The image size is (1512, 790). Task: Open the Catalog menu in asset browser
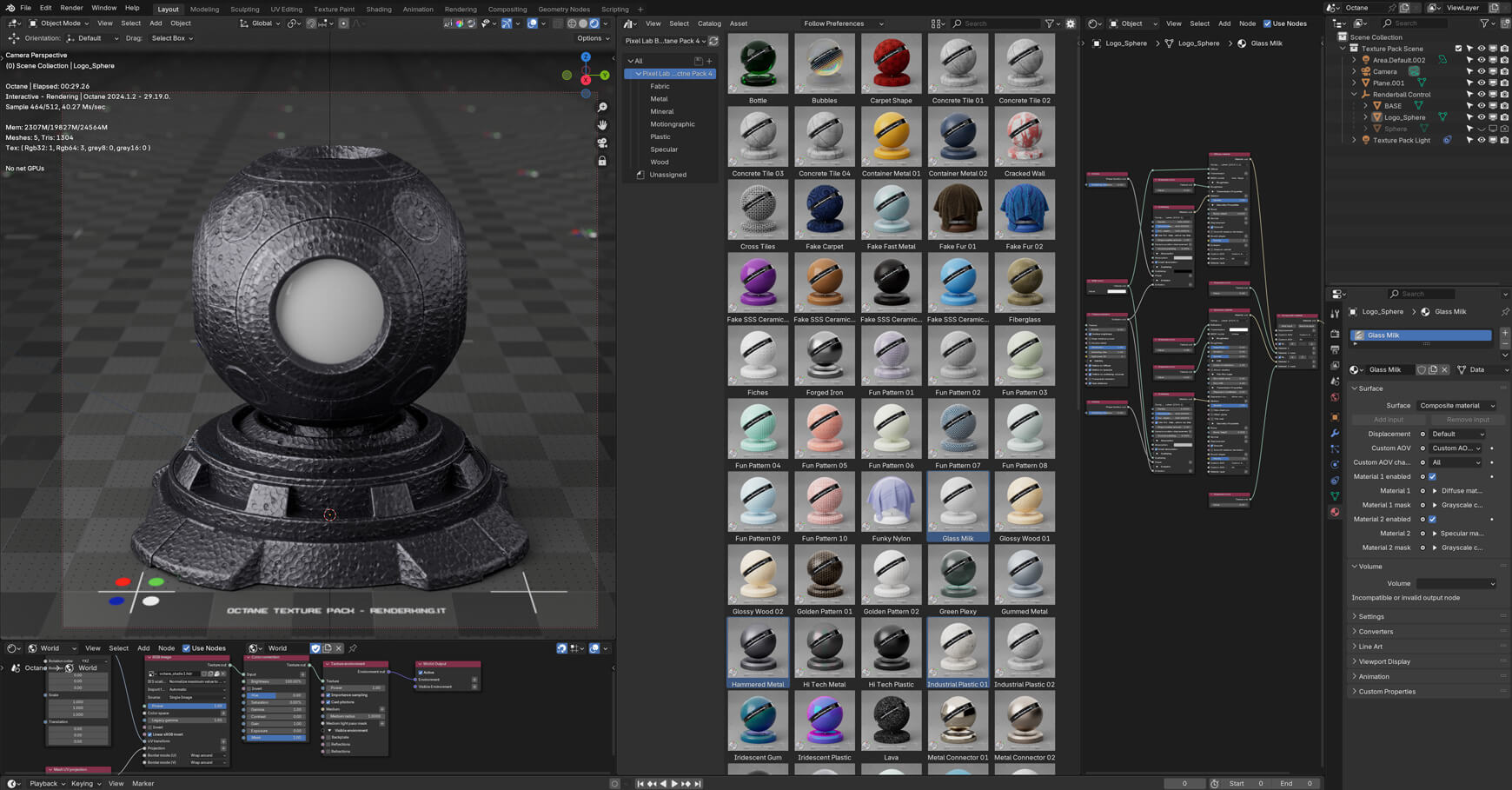[x=709, y=23]
